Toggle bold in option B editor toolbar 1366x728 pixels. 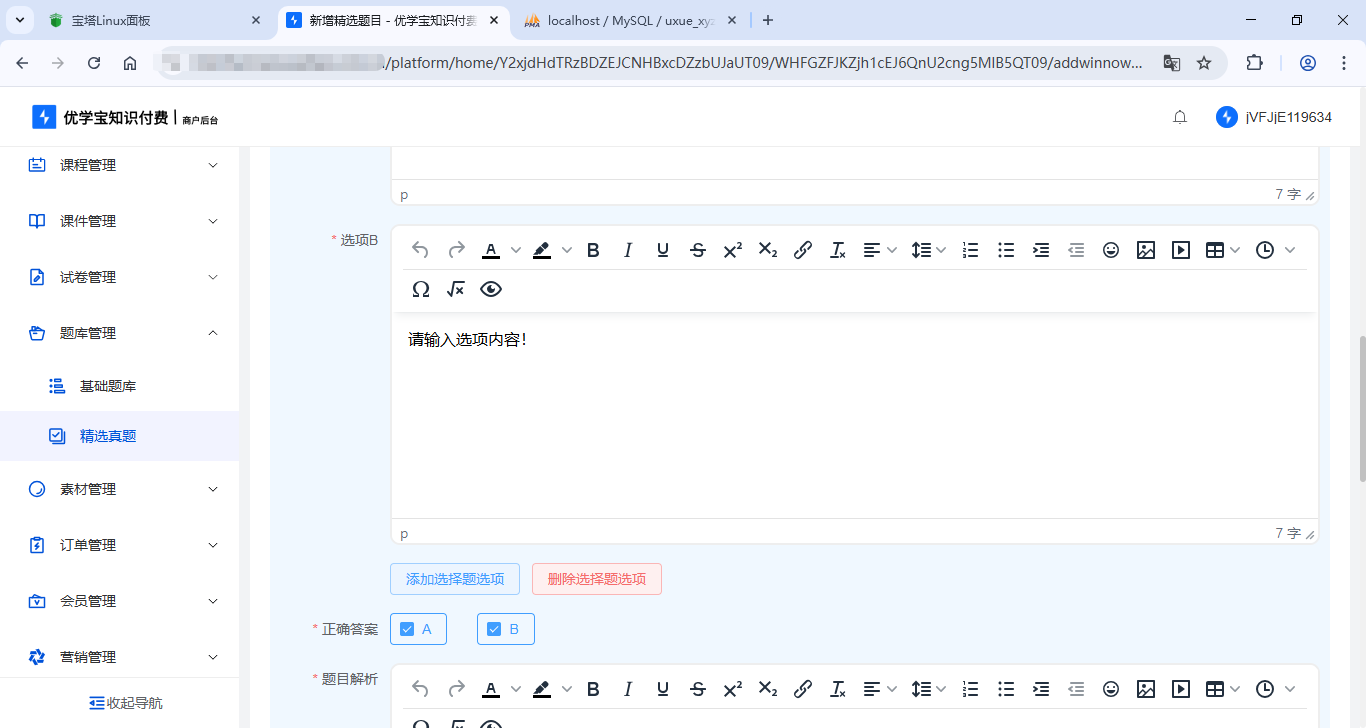pos(593,250)
